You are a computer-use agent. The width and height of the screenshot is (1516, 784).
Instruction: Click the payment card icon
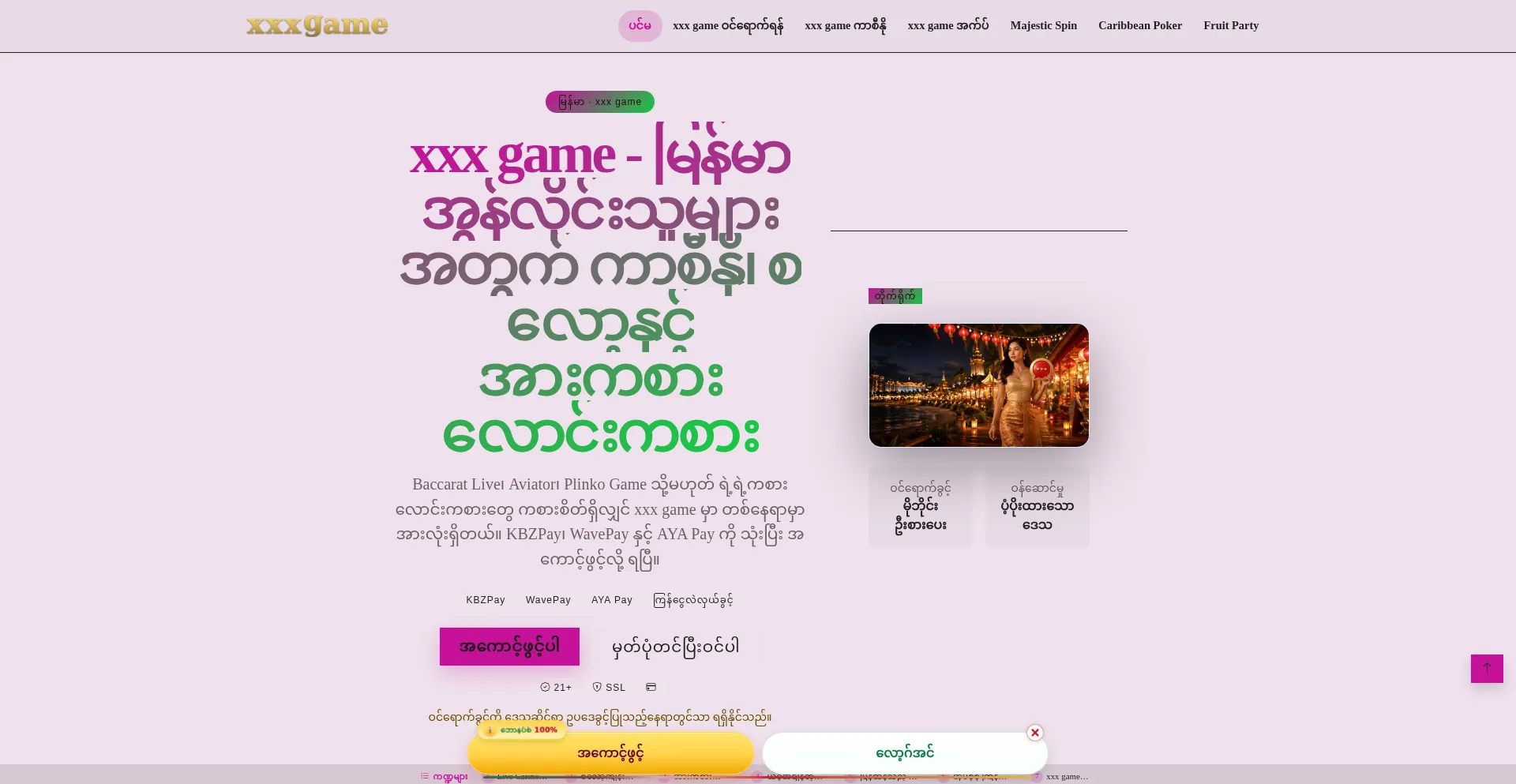(x=651, y=687)
